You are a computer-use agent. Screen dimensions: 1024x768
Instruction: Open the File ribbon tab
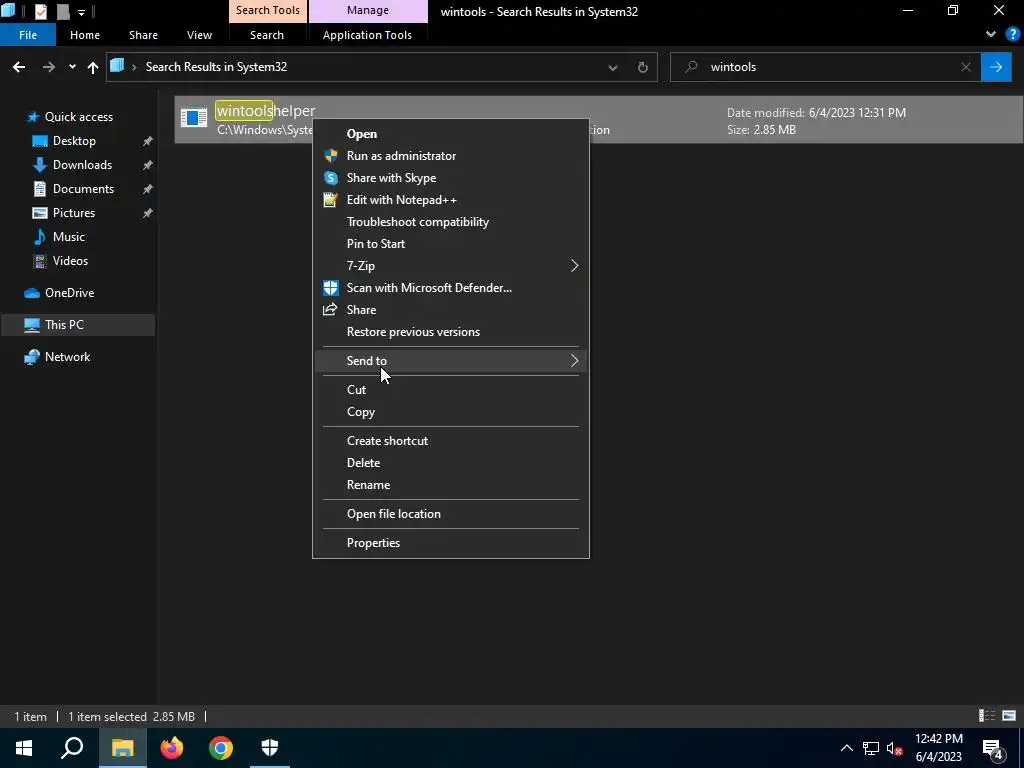pos(28,35)
